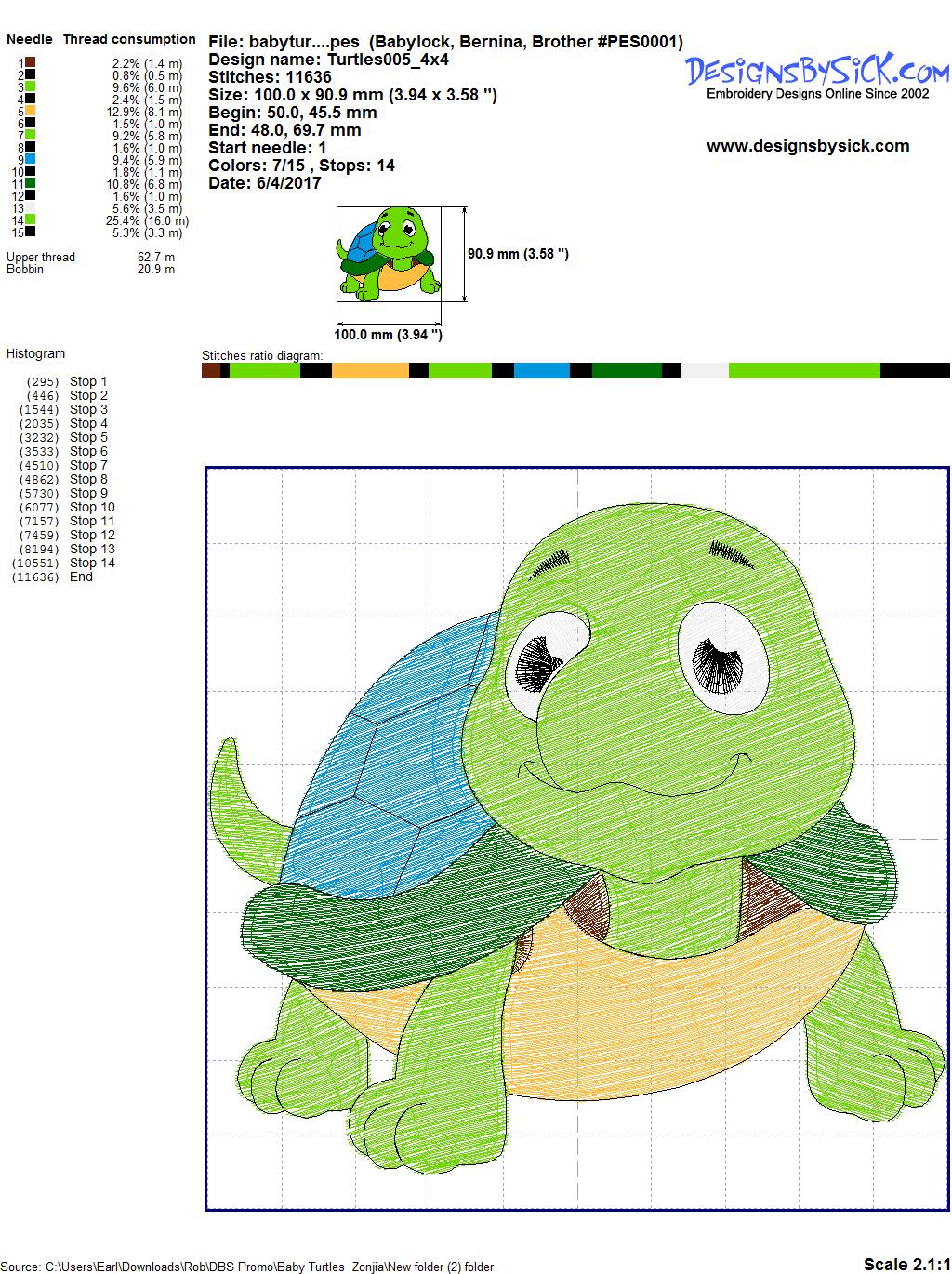
Task: Select the blue needle 9 color swatch
Action: click(31, 160)
